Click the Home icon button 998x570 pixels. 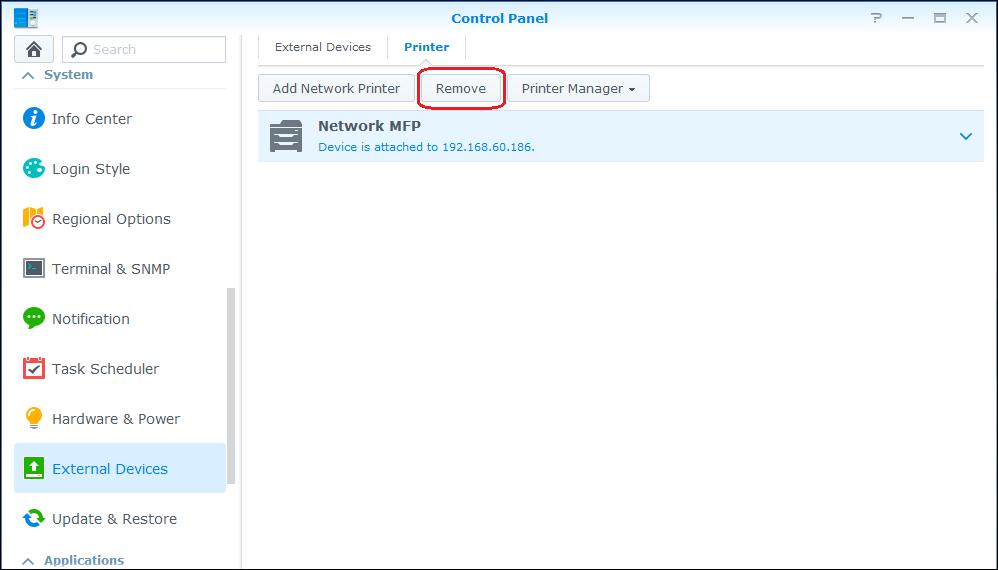click(34, 49)
